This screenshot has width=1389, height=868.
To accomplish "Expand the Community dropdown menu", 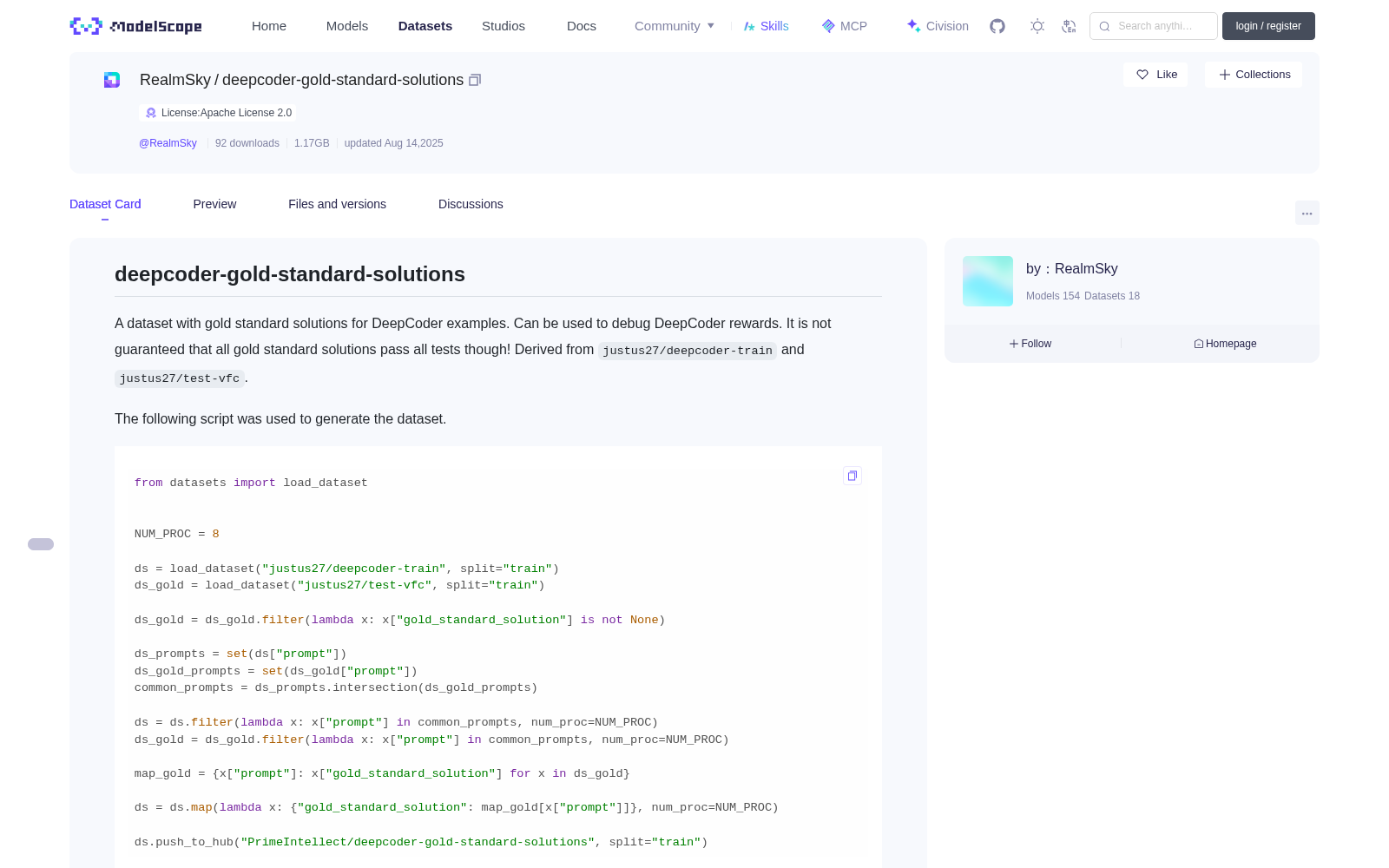I will [x=675, y=26].
